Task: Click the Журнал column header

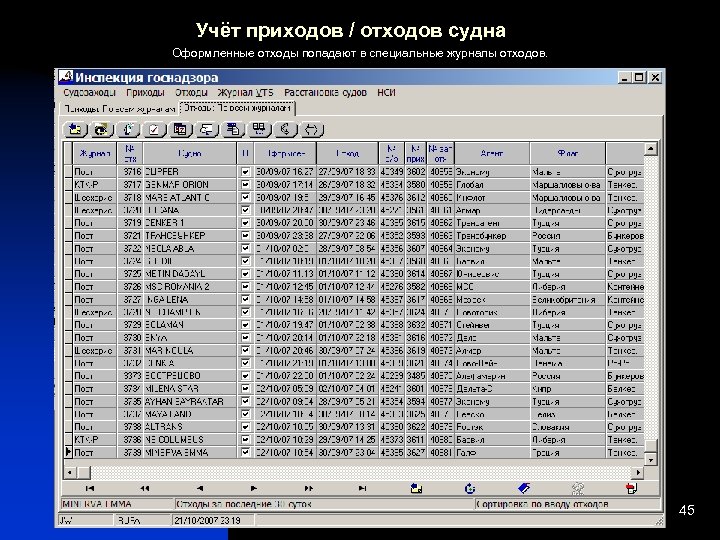Action: pyautogui.click(x=95, y=153)
